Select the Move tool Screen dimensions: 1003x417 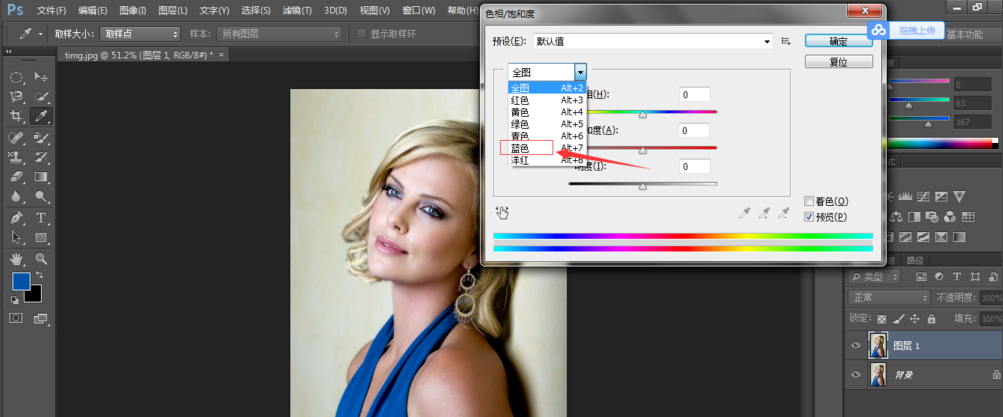[x=41, y=77]
